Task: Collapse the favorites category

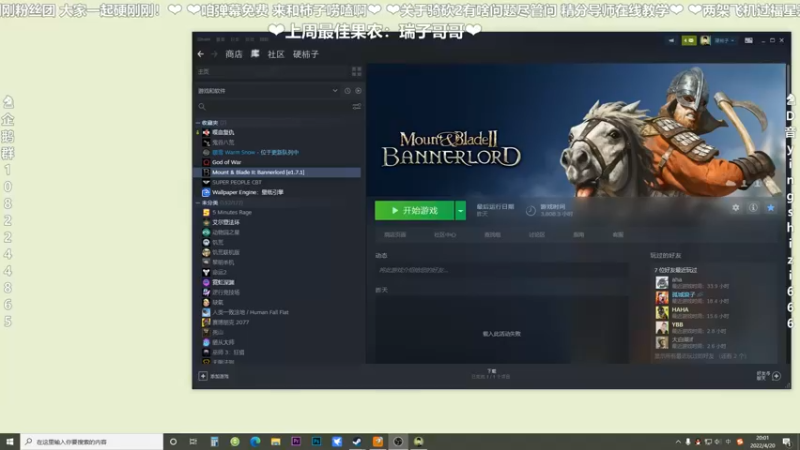Action: (198, 123)
